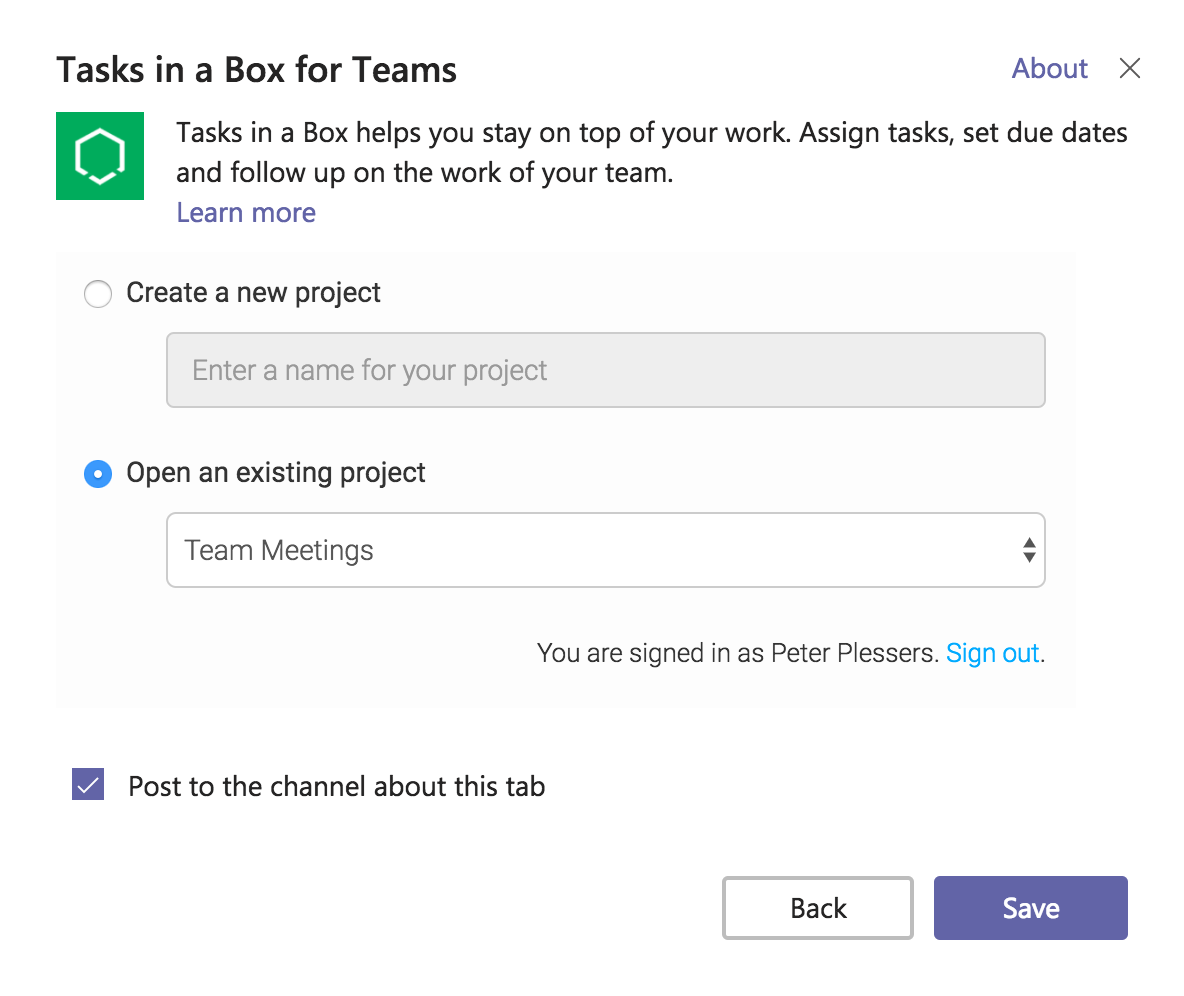
Task: Choose the Open an existing project radio button
Action: (97, 474)
